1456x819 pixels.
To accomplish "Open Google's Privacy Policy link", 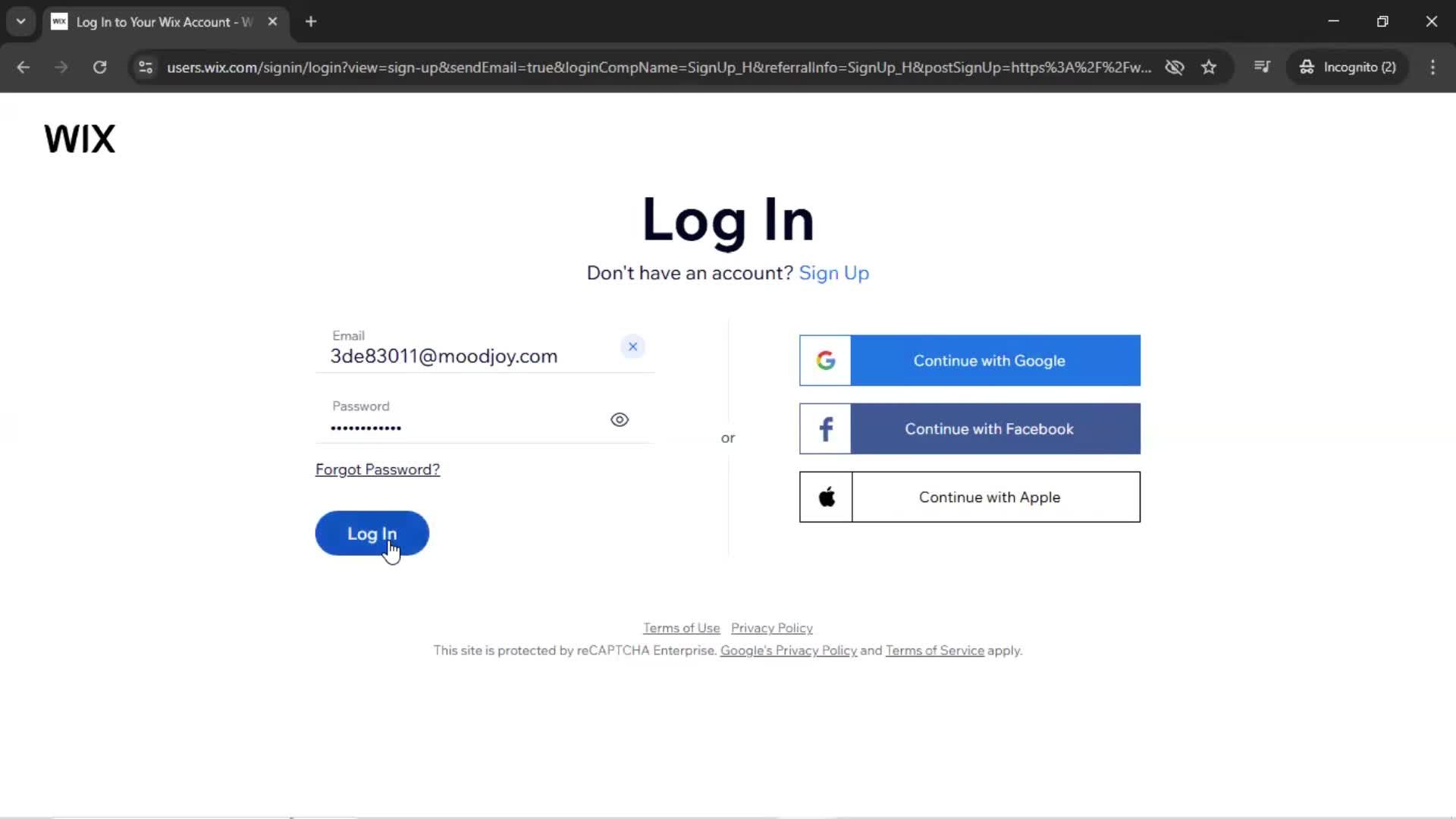I will point(789,651).
